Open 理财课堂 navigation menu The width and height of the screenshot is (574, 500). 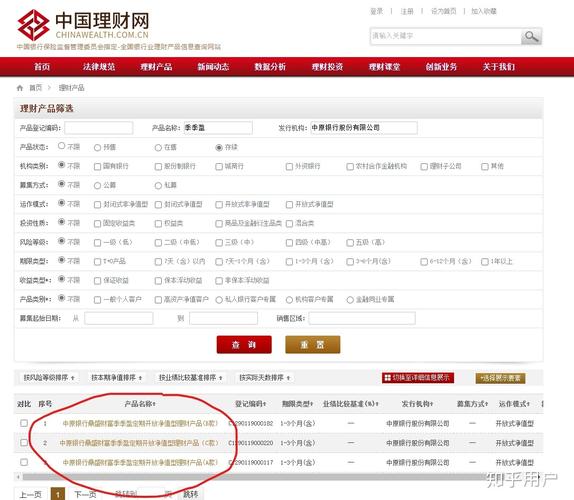pyautogui.click(x=384, y=67)
